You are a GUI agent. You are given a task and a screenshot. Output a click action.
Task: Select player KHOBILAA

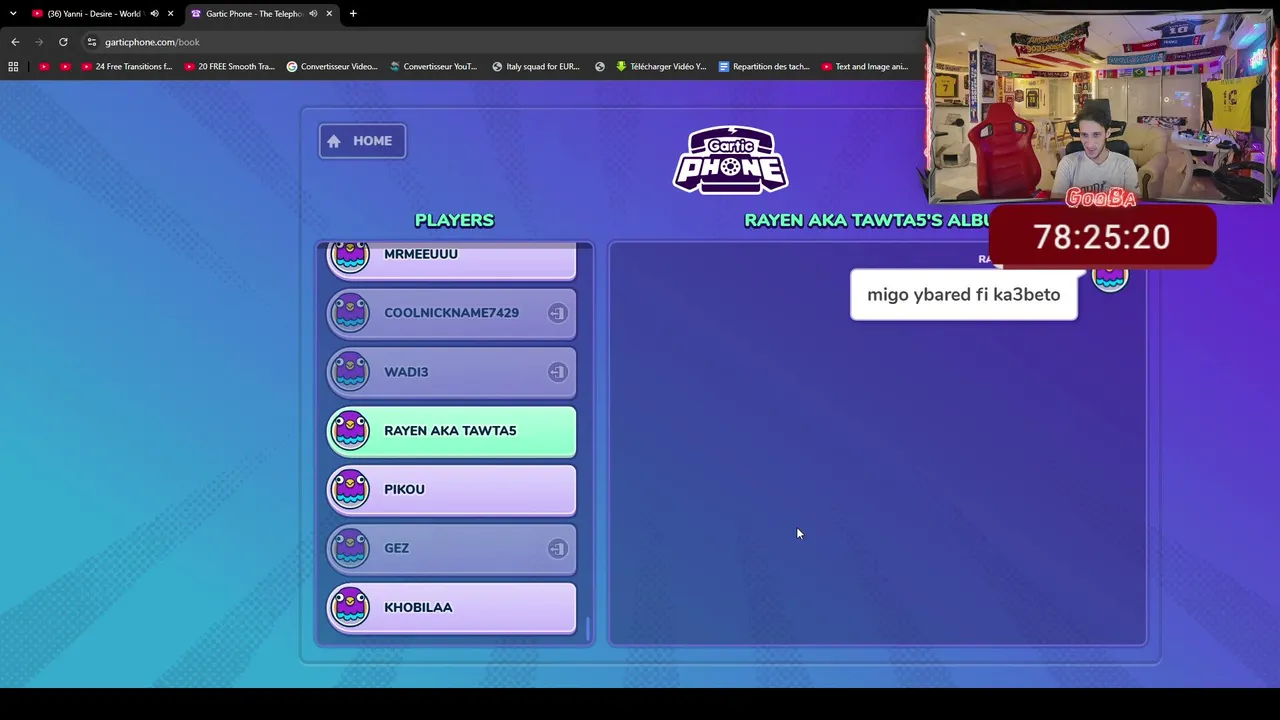click(x=452, y=608)
